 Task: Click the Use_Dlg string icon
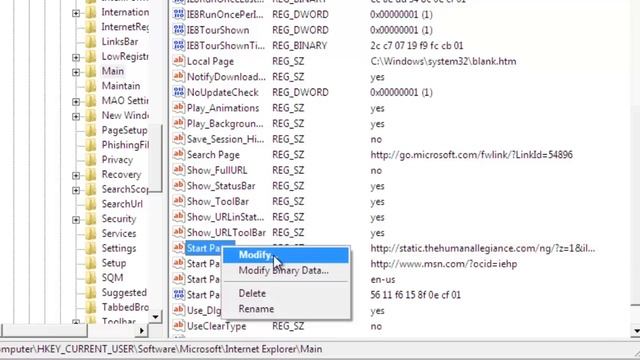pos(178,310)
